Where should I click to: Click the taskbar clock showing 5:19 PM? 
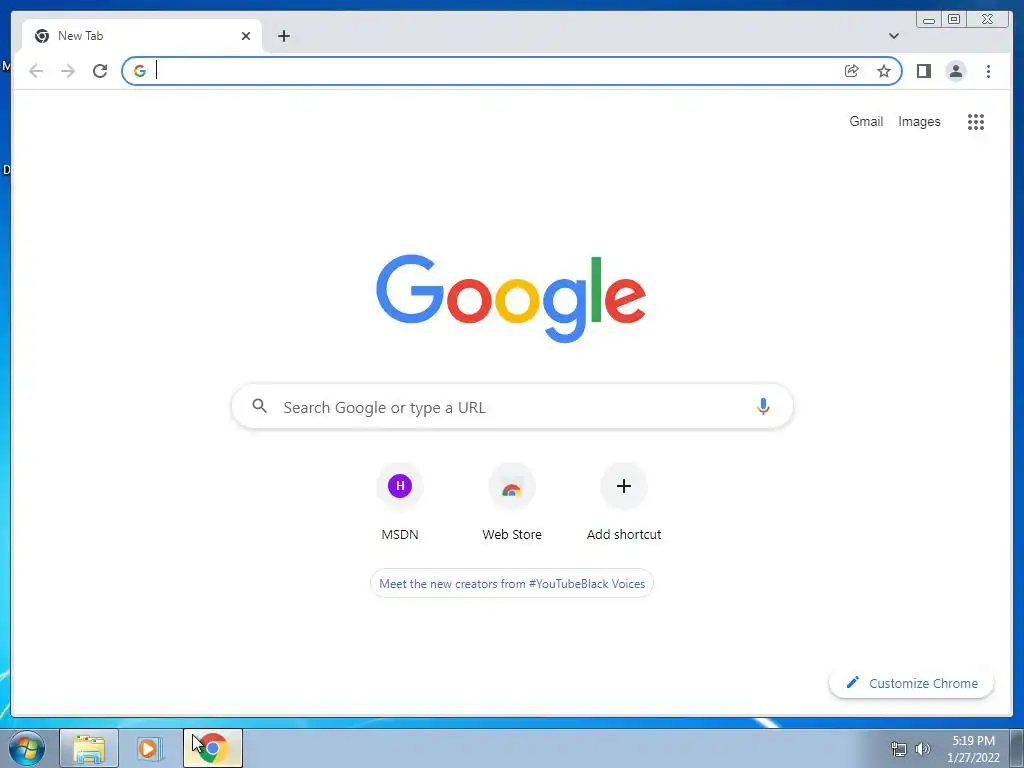click(973, 749)
